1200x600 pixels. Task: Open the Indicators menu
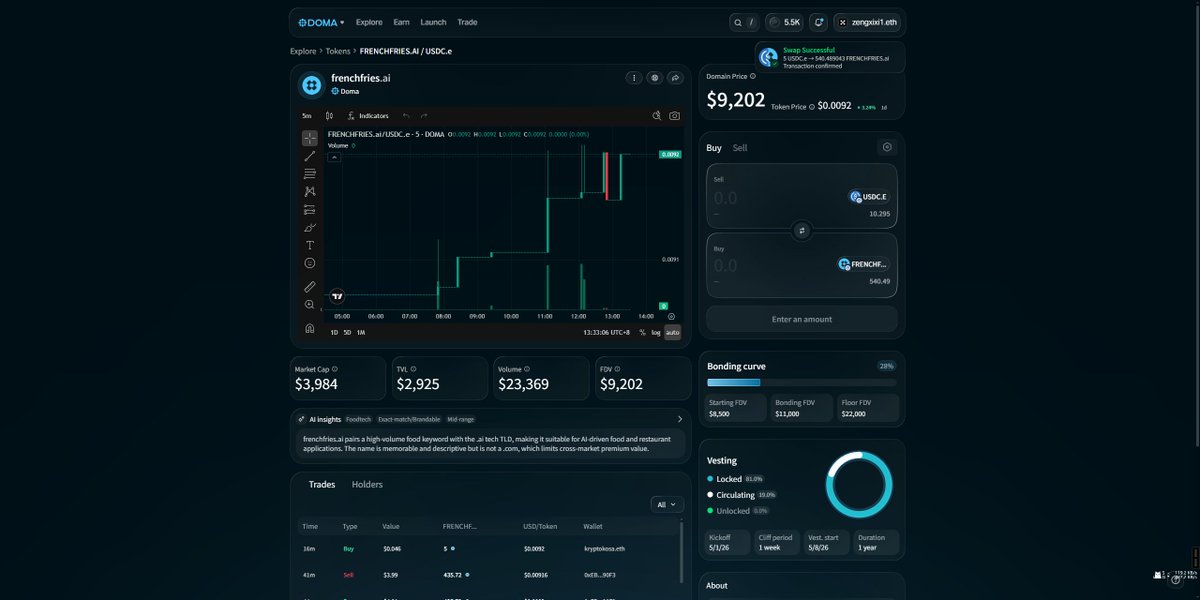tap(367, 116)
